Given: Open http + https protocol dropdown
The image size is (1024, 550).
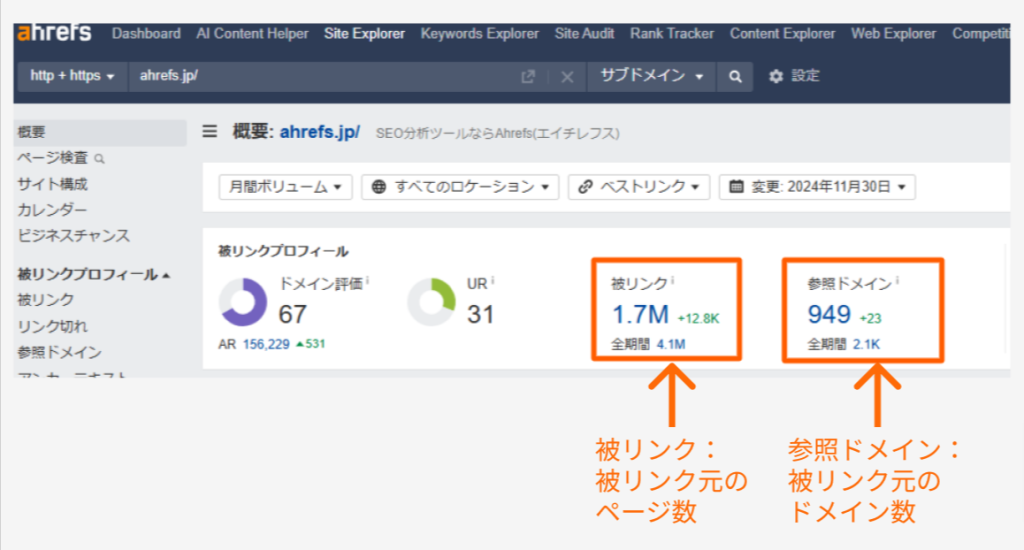Looking at the screenshot, I should (72, 76).
